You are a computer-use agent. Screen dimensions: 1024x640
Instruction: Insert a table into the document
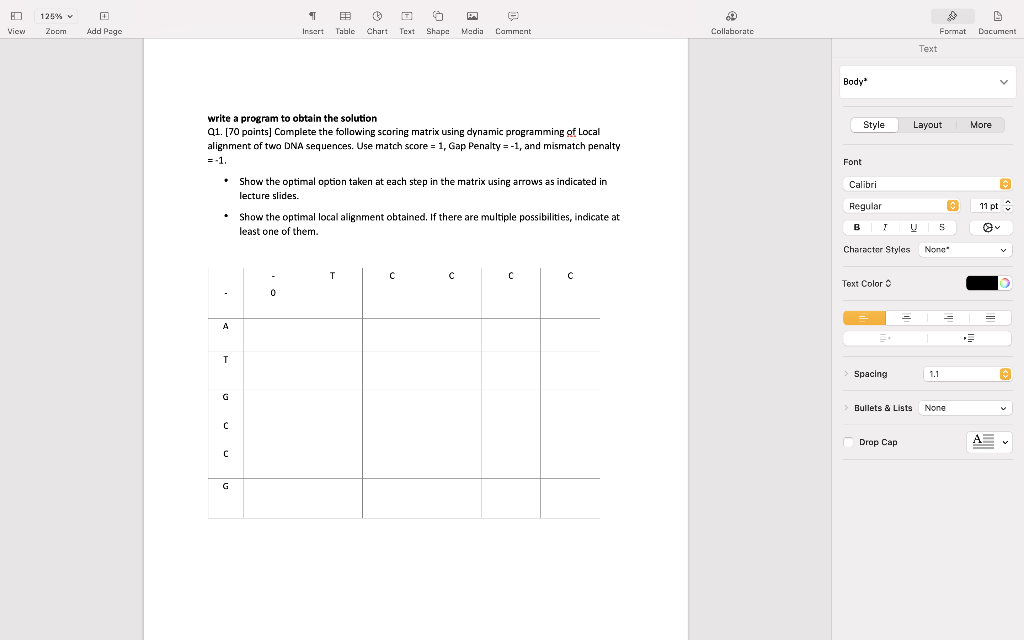point(344,21)
